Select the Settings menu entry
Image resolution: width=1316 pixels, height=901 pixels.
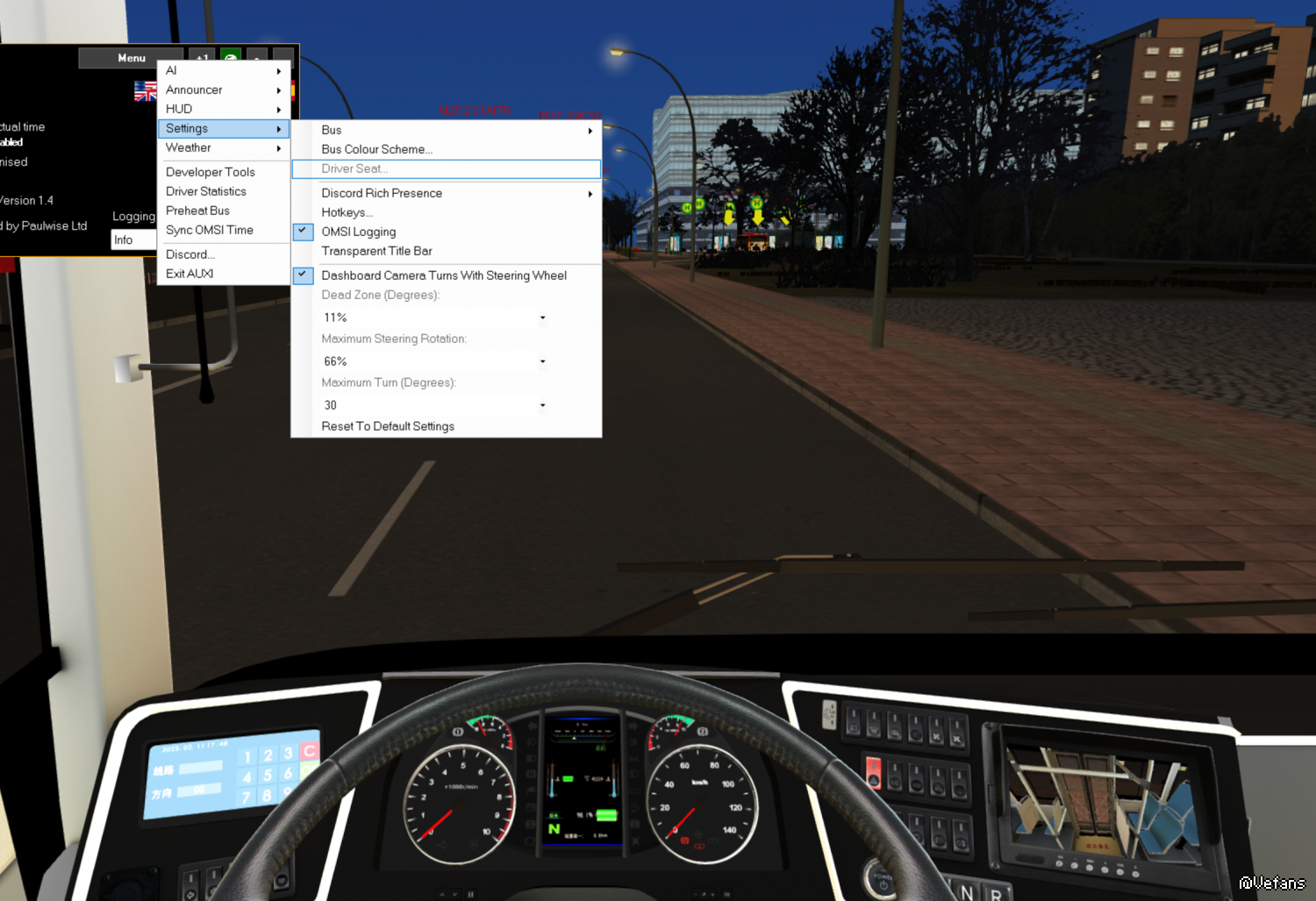[x=224, y=128]
